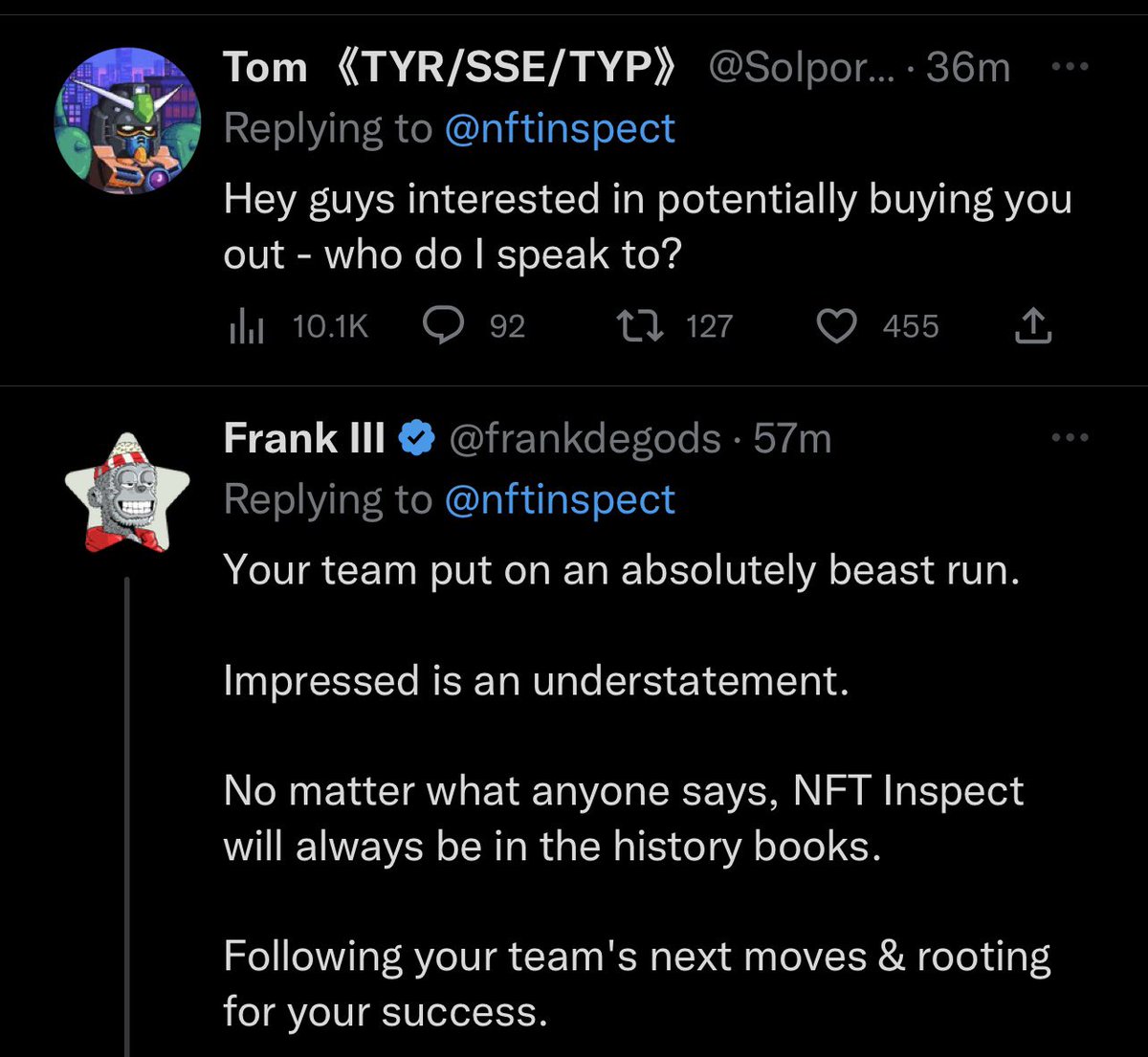Click reply bubble icon on Tom's tweet
The image size is (1148, 1057).
[x=444, y=327]
